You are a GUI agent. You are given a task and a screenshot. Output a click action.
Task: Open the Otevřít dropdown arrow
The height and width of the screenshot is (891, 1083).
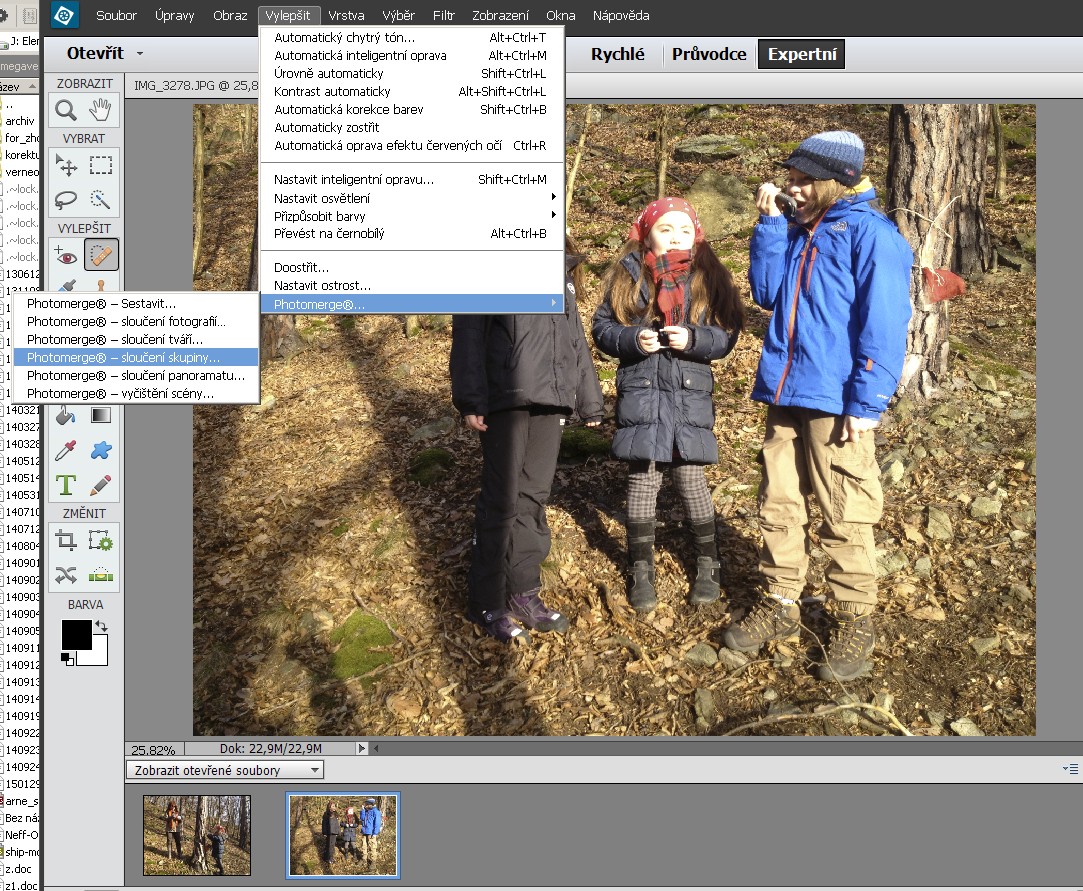(140, 54)
